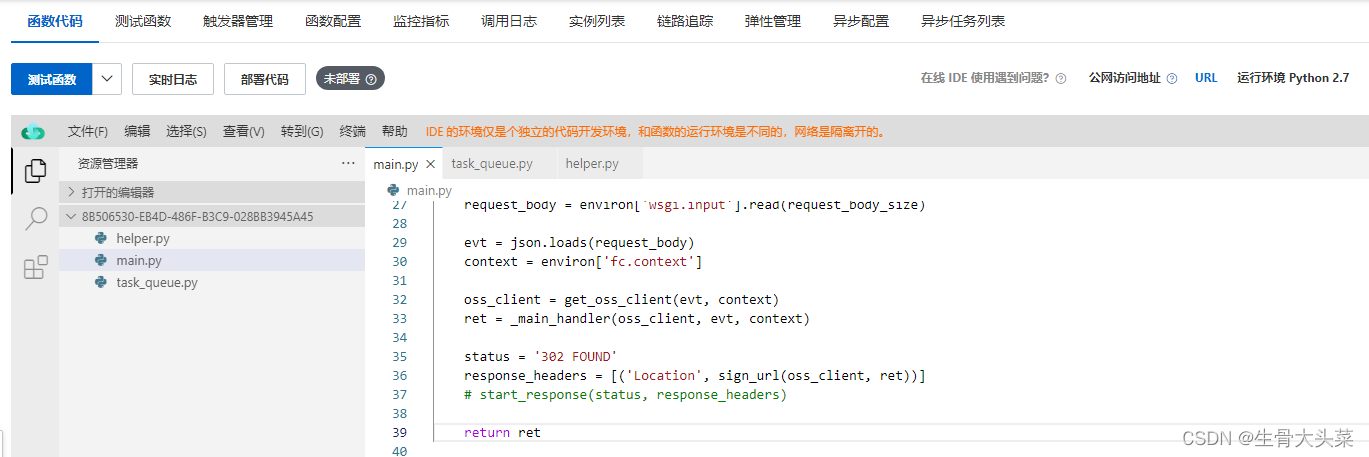Open the Explorer files icon in activity bar
1369x457 pixels.
pos(35,171)
